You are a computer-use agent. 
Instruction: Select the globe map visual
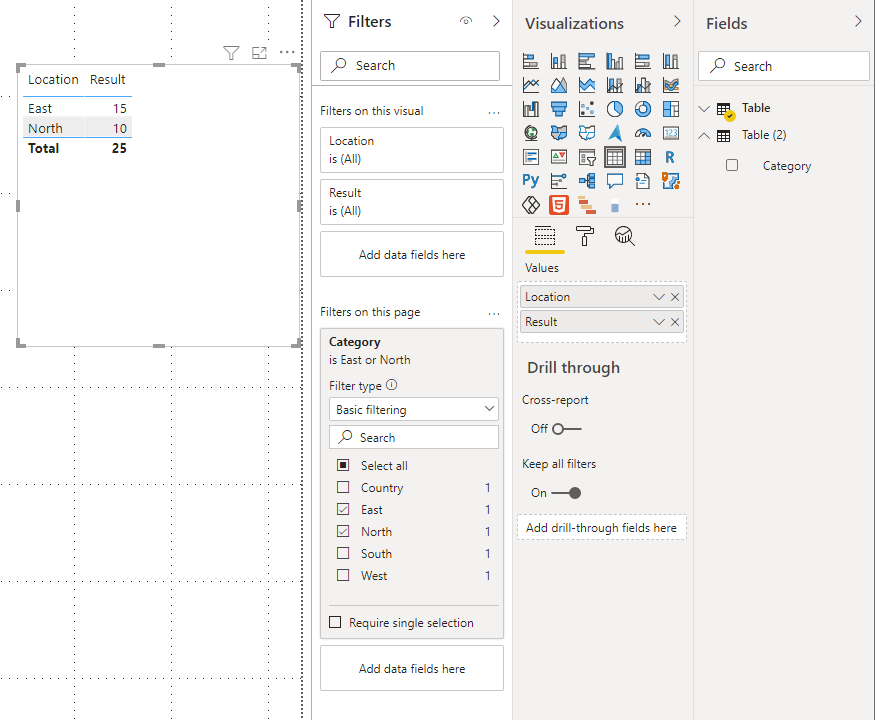point(531,133)
